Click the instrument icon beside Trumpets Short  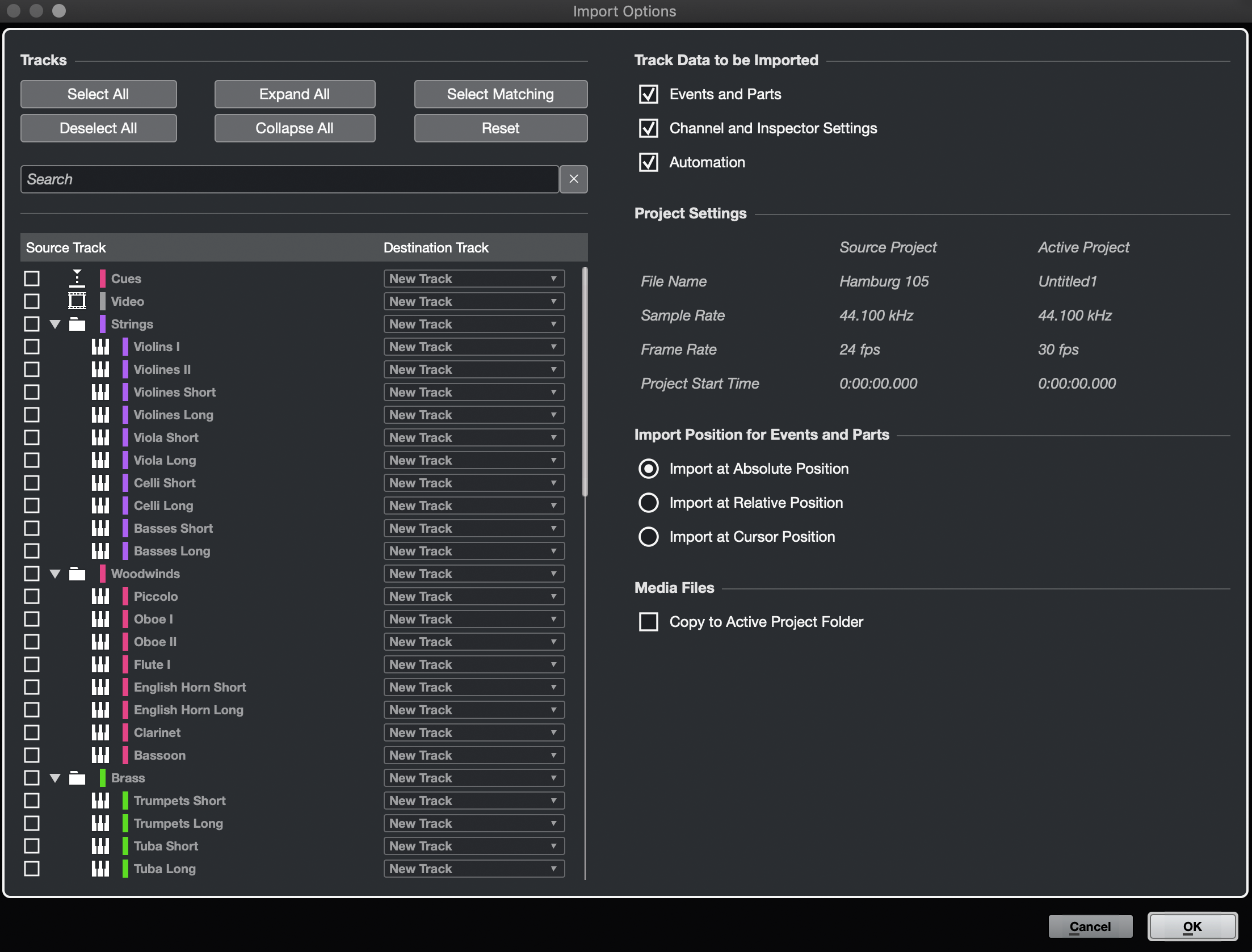coord(100,801)
